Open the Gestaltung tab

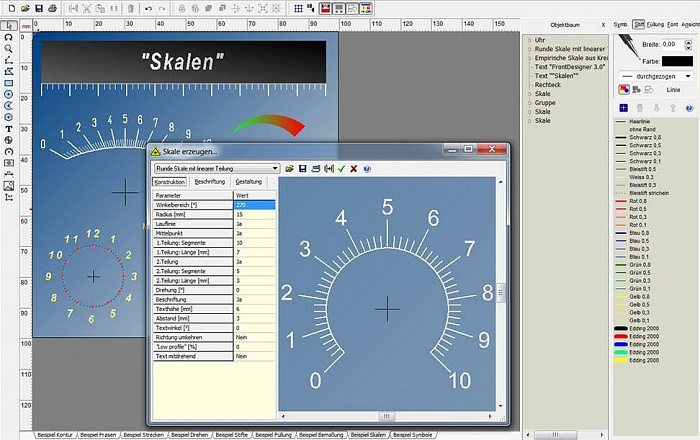click(248, 182)
